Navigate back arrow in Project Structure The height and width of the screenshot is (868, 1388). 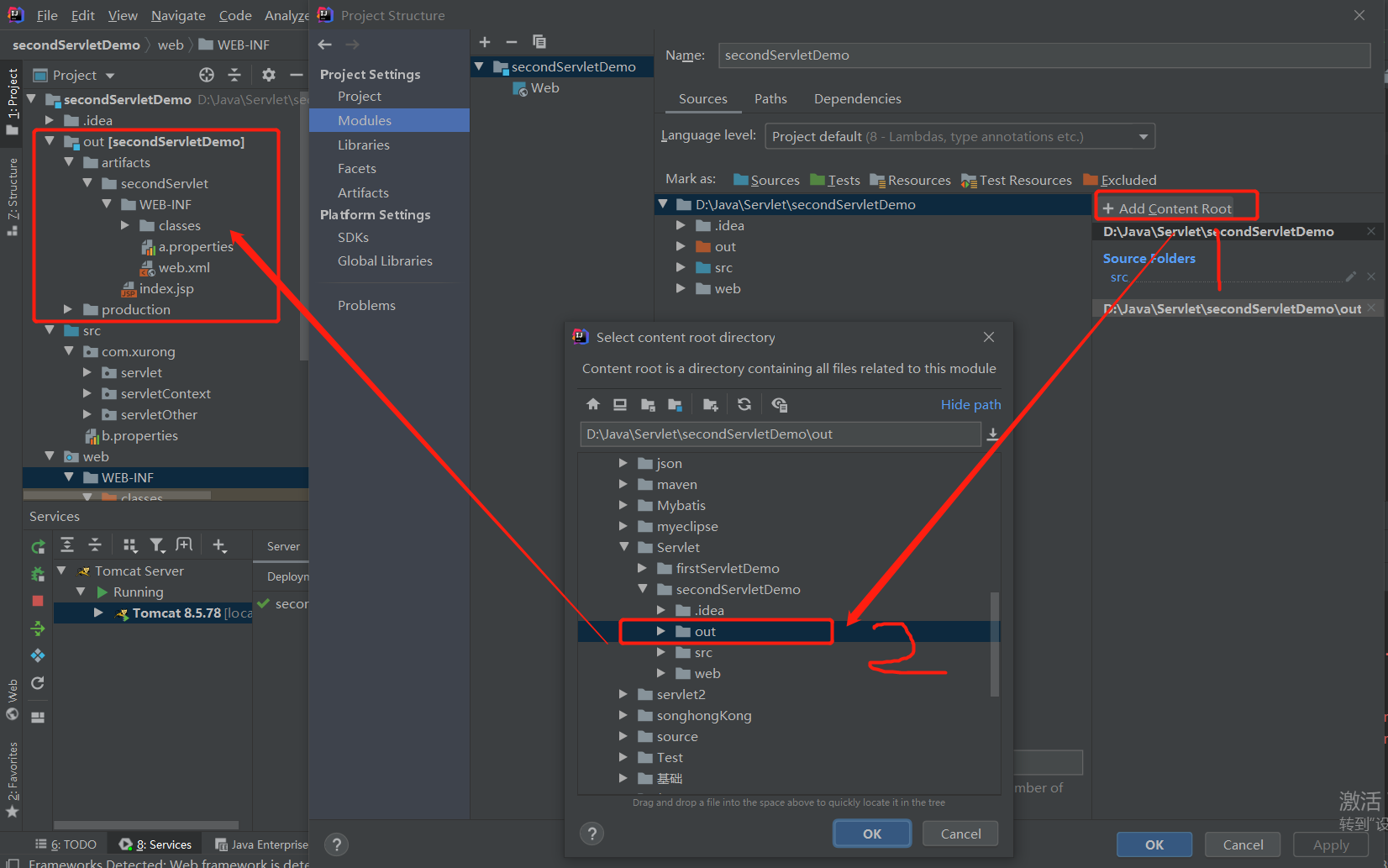[x=325, y=45]
